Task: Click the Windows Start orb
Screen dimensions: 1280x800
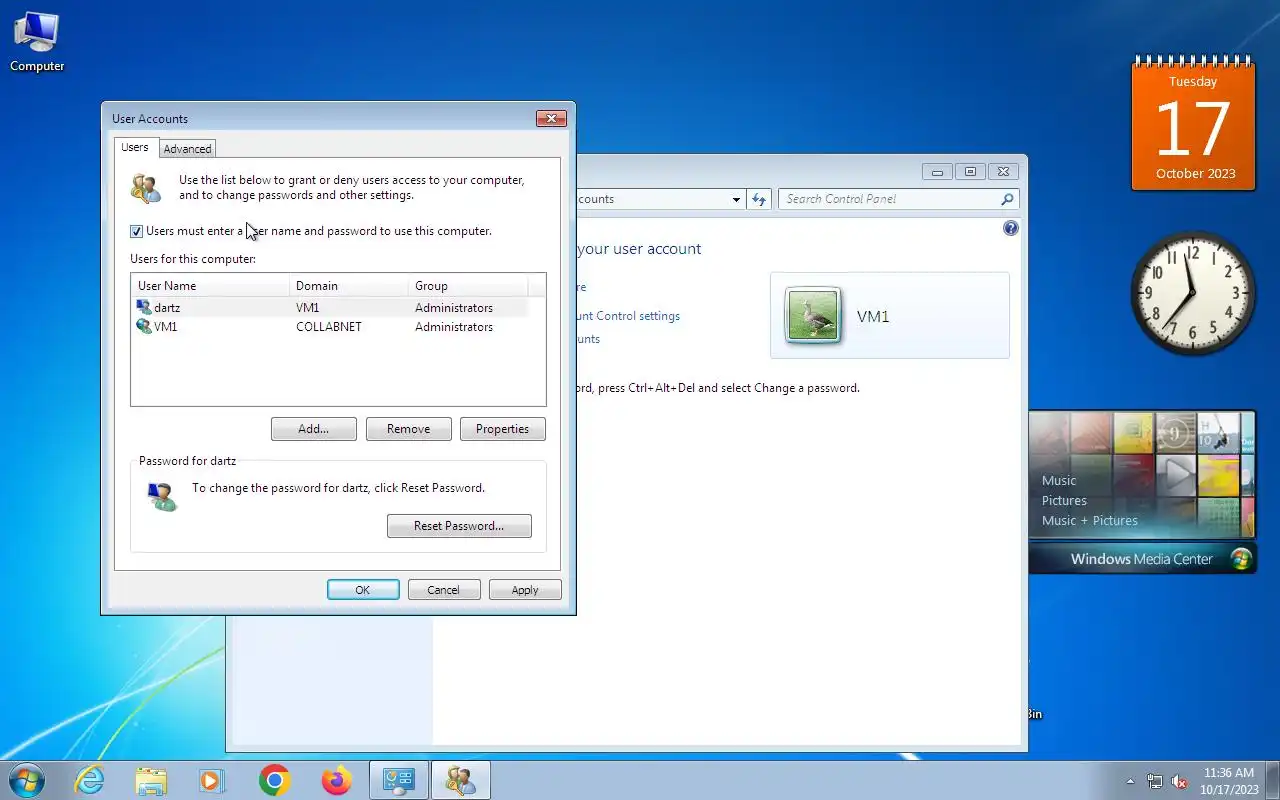Action: [x=26, y=780]
